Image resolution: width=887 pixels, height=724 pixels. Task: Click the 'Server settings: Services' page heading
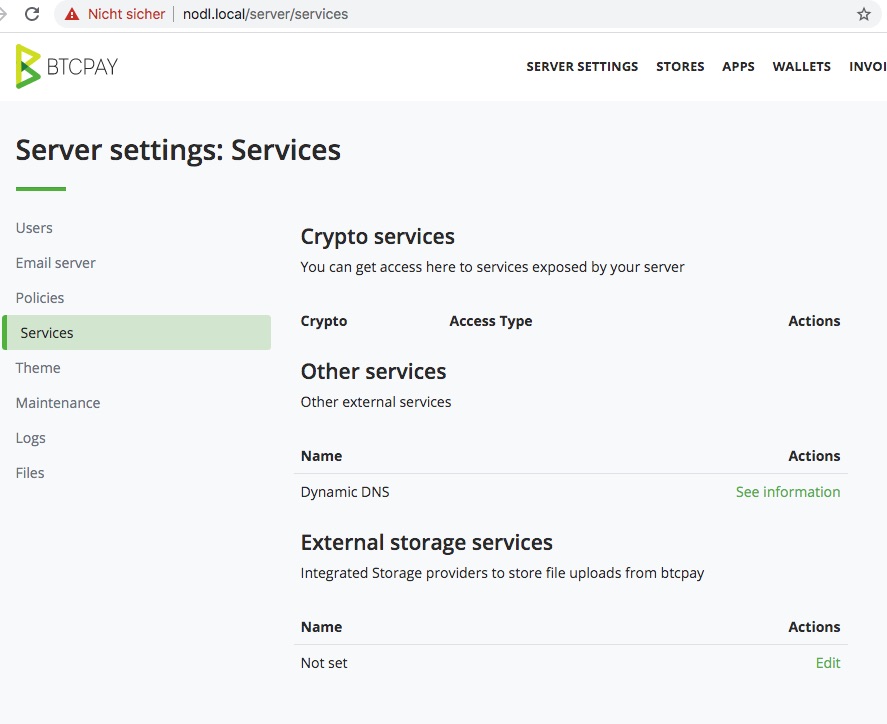coord(178,150)
